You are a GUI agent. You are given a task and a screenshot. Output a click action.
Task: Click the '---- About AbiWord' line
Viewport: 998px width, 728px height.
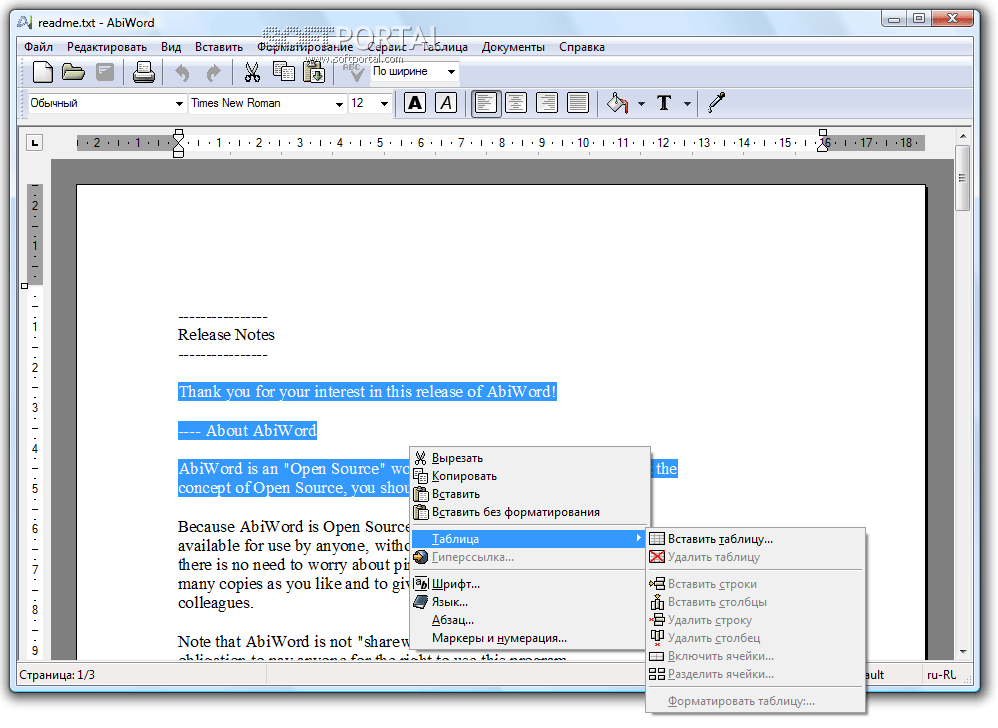click(248, 431)
